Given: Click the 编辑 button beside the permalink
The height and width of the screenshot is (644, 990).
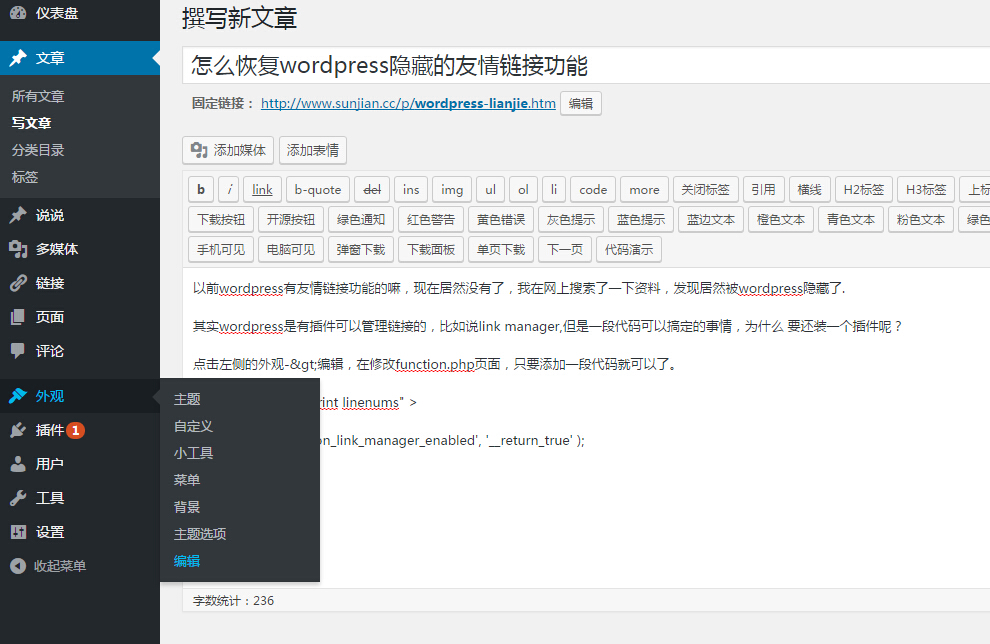Looking at the screenshot, I should [x=581, y=104].
